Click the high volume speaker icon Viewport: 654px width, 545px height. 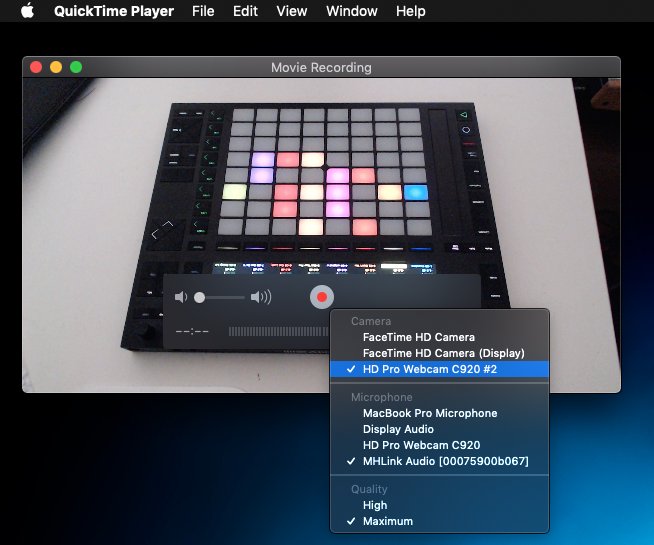click(x=261, y=297)
